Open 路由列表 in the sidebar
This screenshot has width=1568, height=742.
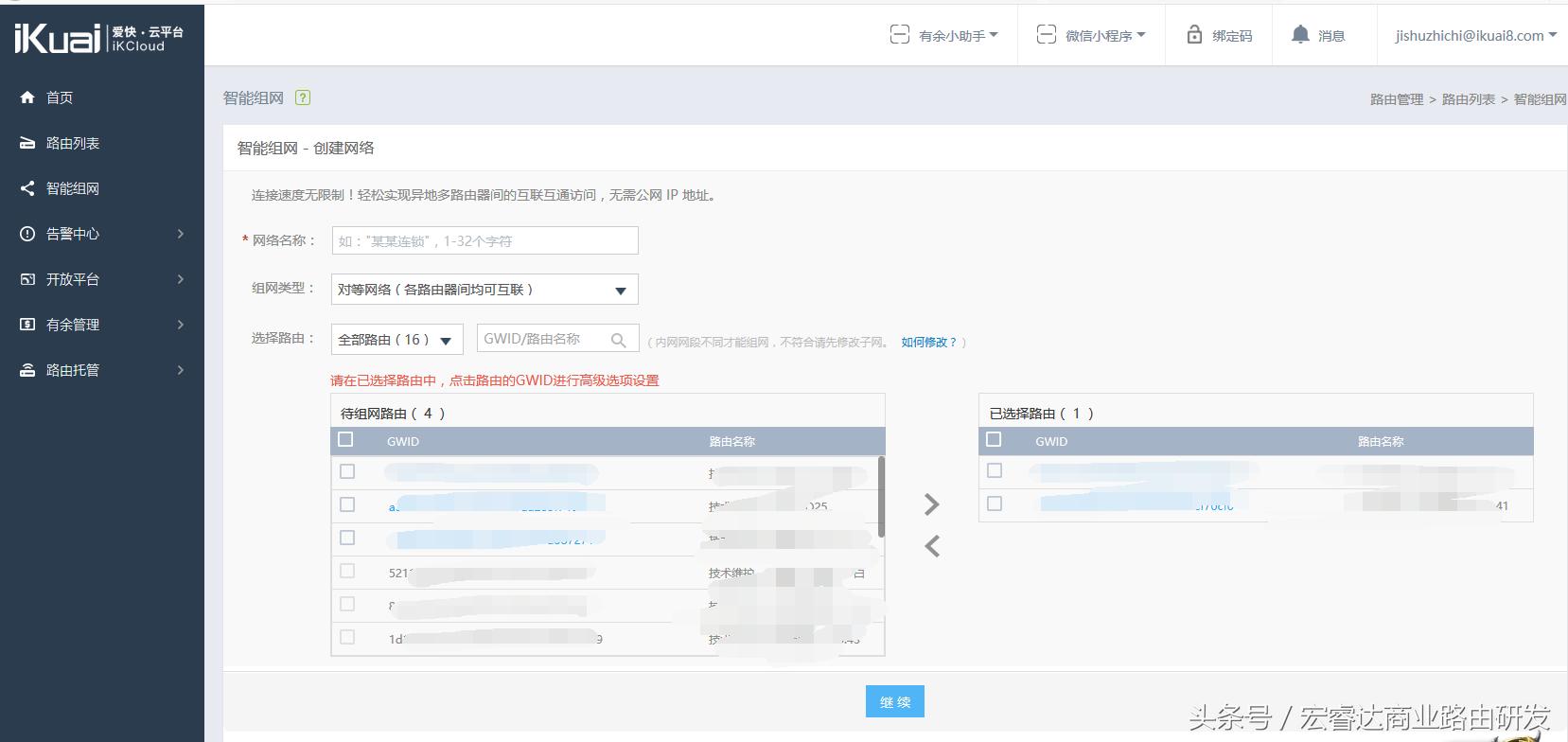(73, 143)
